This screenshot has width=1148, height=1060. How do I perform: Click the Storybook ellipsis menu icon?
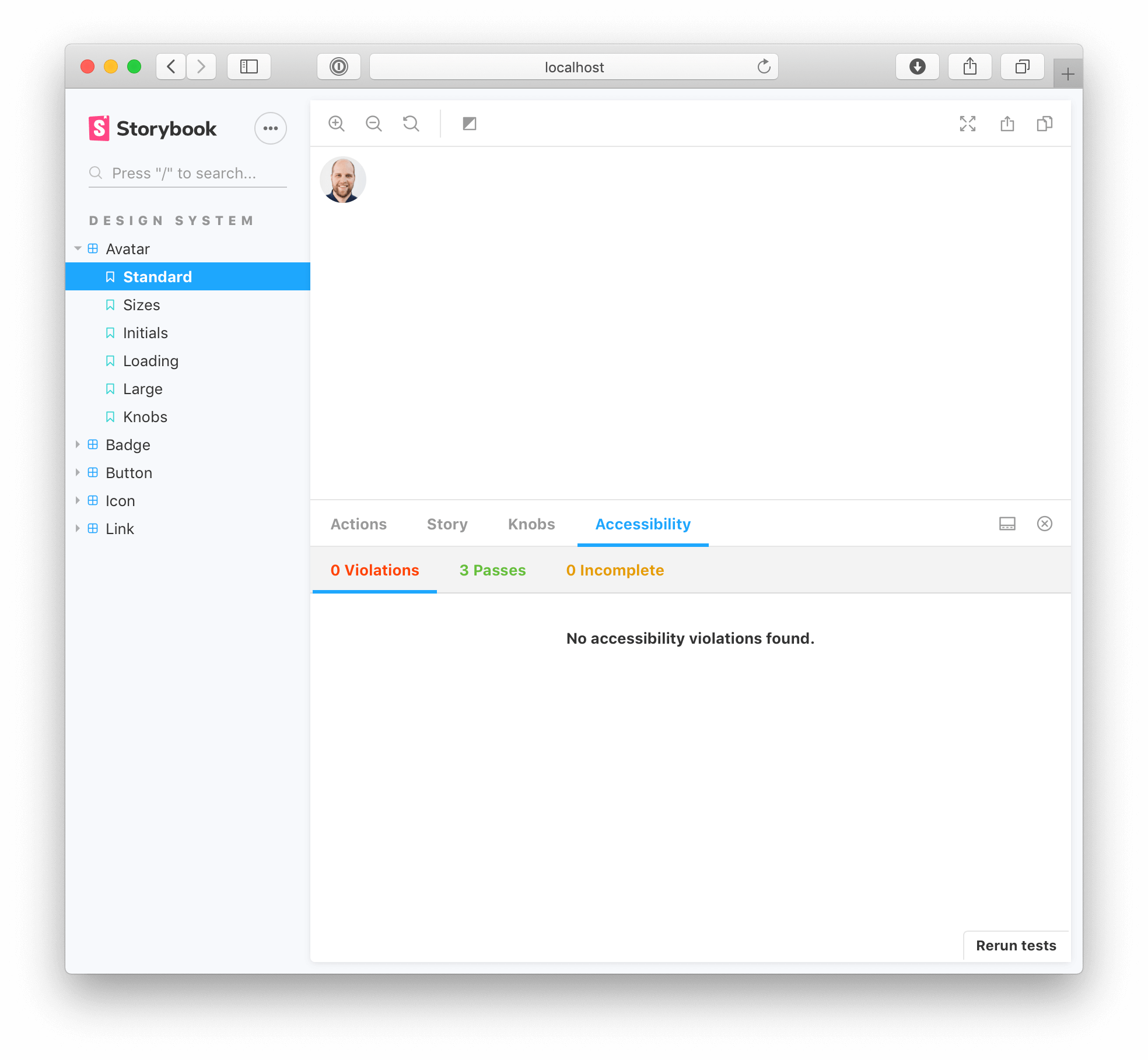coord(270,127)
